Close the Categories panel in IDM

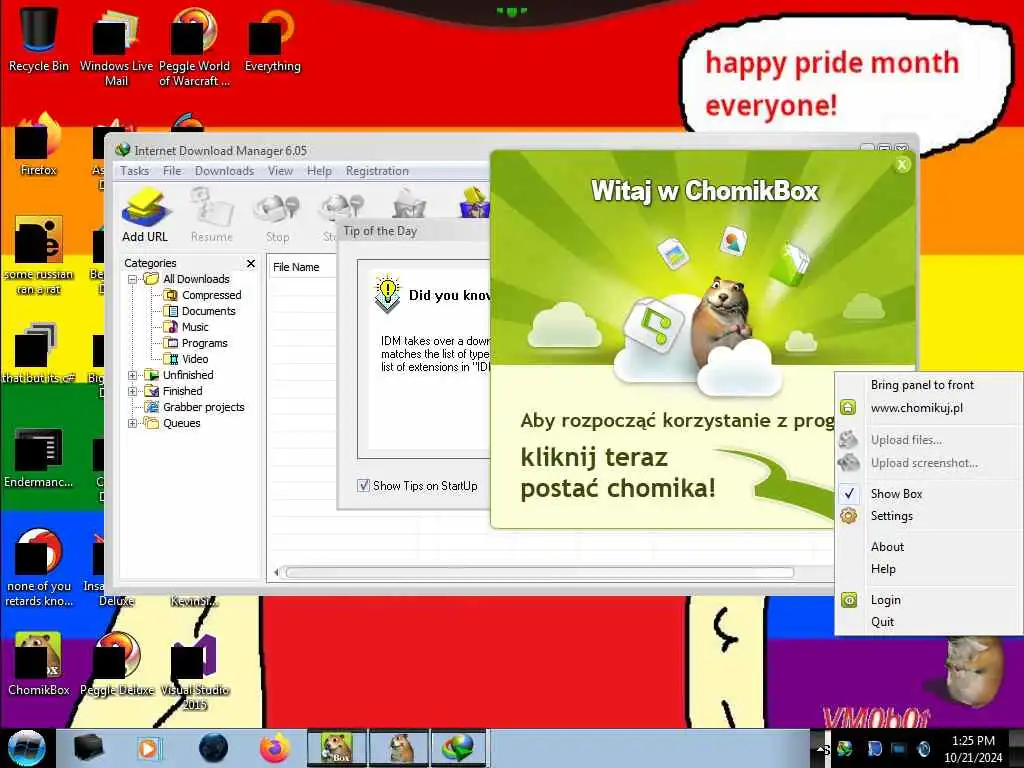[x=251, y=263]
